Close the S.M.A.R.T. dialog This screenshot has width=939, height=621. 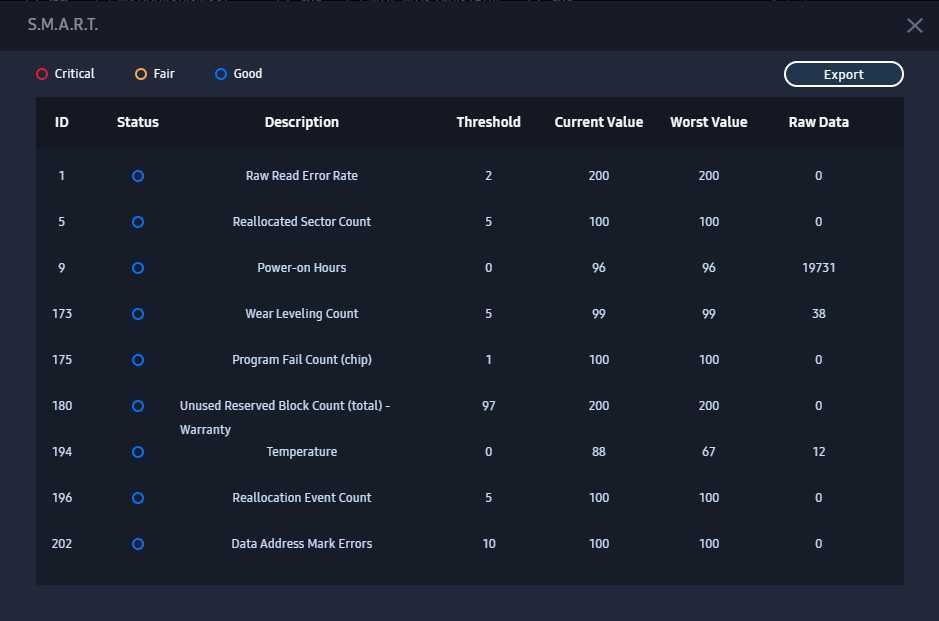click(x=914, y=26)
